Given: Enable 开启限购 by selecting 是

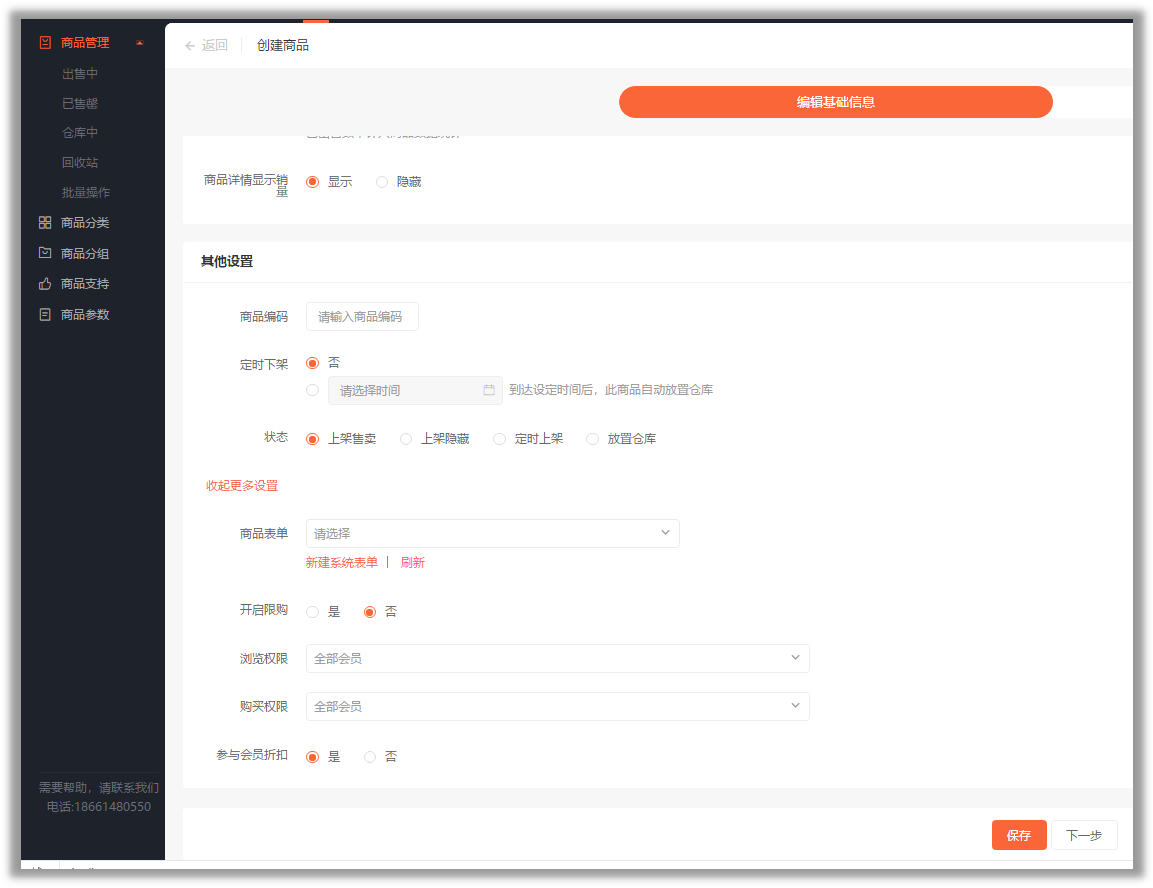Looking at the screenshot, I should click(313, 612).
